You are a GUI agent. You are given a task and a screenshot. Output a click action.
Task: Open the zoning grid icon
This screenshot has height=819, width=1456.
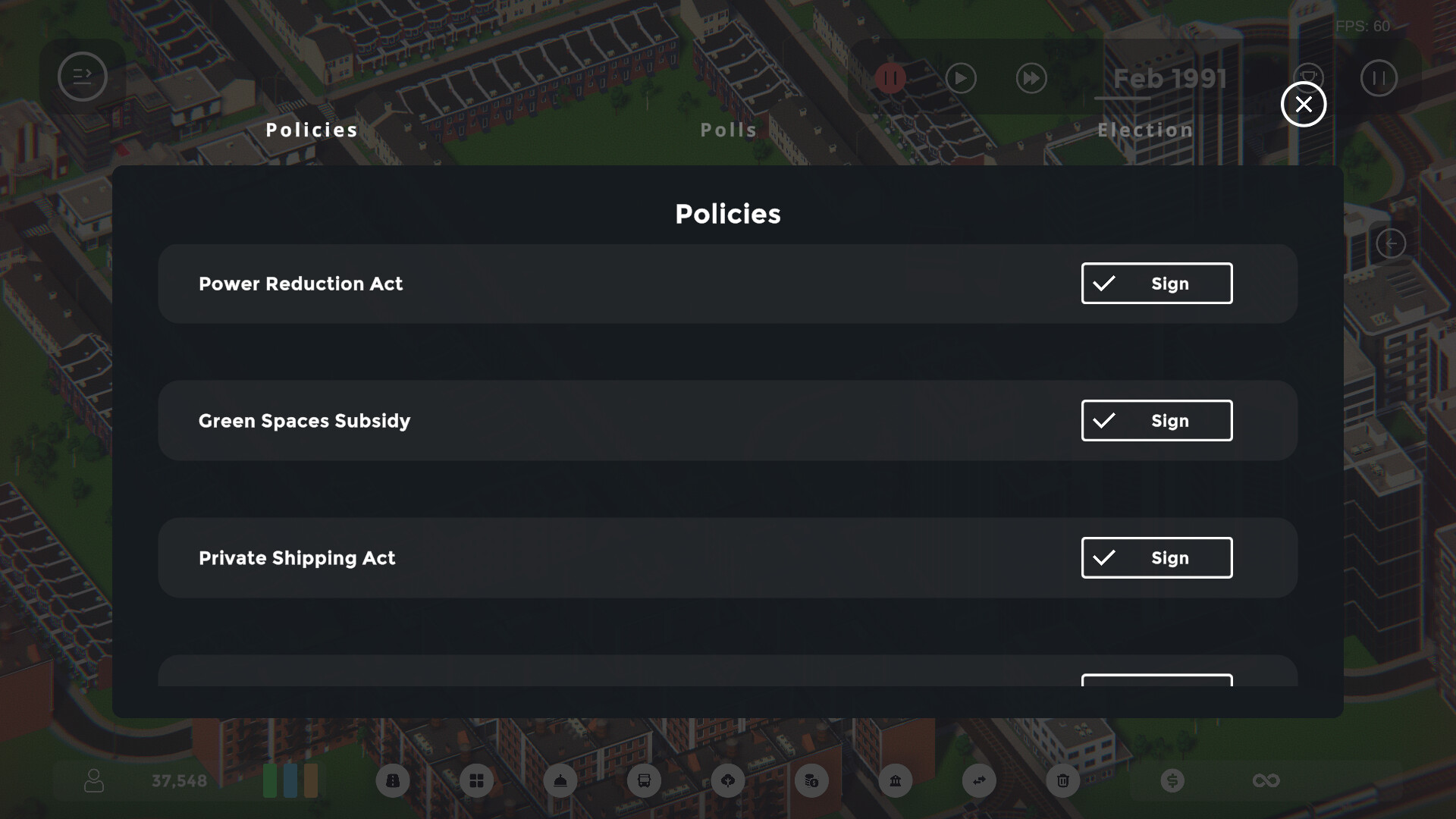[476, 780]
